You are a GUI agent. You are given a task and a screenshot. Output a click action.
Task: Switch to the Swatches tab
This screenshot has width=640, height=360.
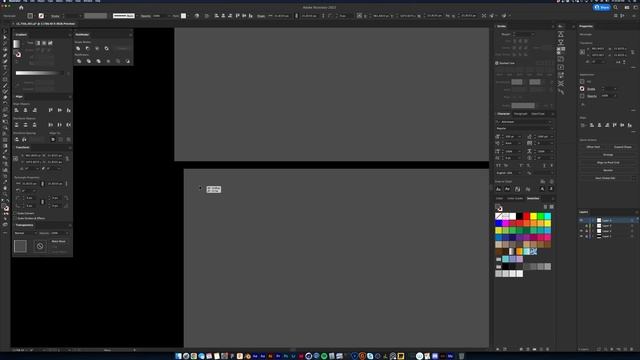533,198
